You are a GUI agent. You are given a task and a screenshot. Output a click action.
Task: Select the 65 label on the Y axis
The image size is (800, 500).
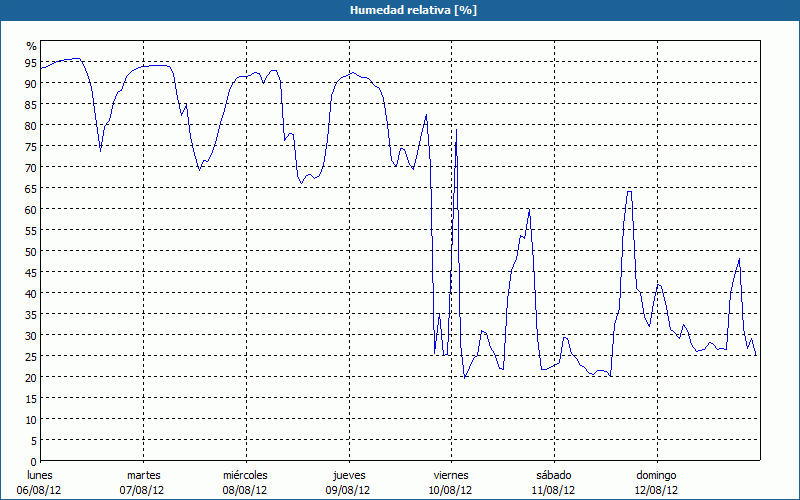point(31,189)
